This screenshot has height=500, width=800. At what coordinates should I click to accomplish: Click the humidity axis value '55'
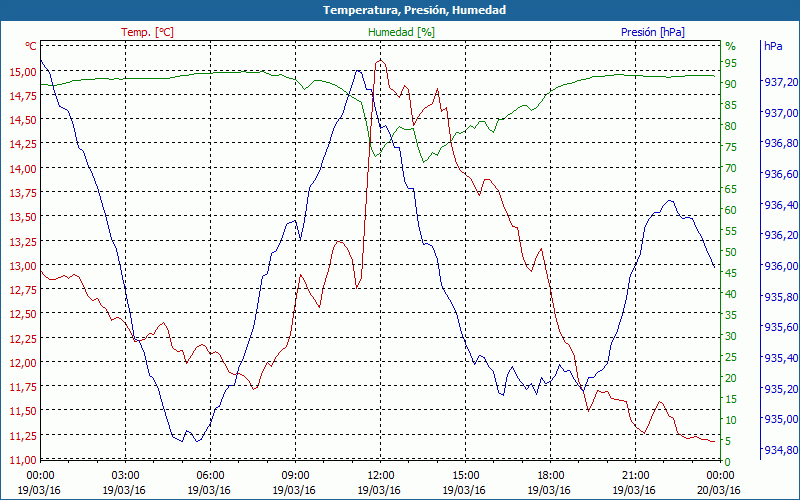[x=731, y=231]
